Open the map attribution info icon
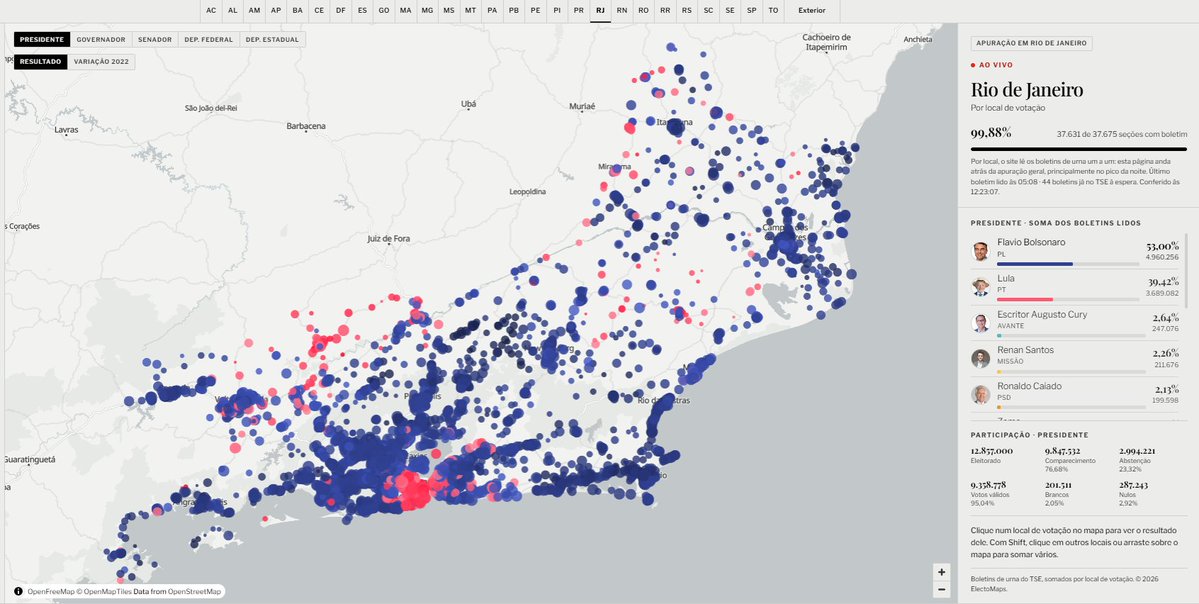Viewport: 1199px width, 604px height. (18, 591)
